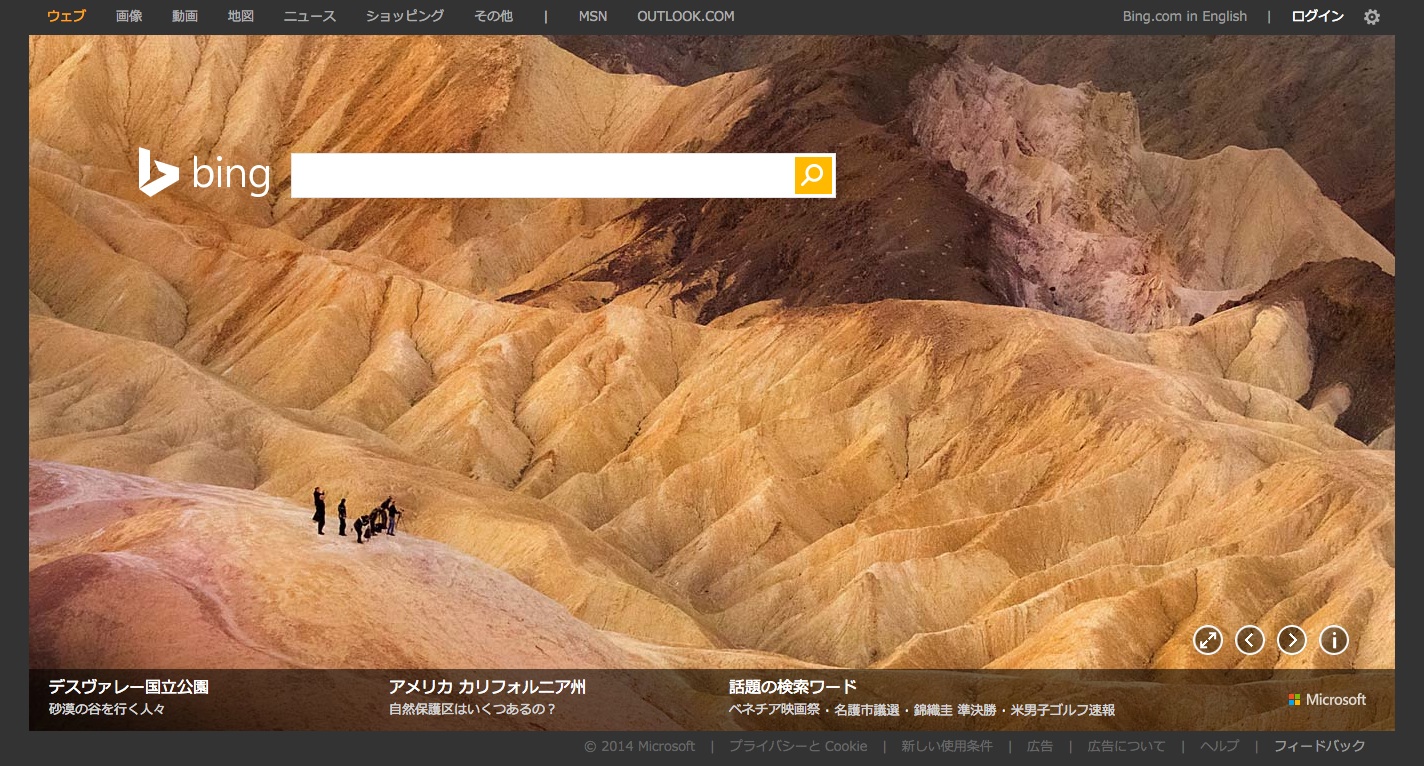Image resolution: width=1424 pixels, height=766 pixels.
Task: Switch to Bing.com in English
Action: (x=1184, y=16)
